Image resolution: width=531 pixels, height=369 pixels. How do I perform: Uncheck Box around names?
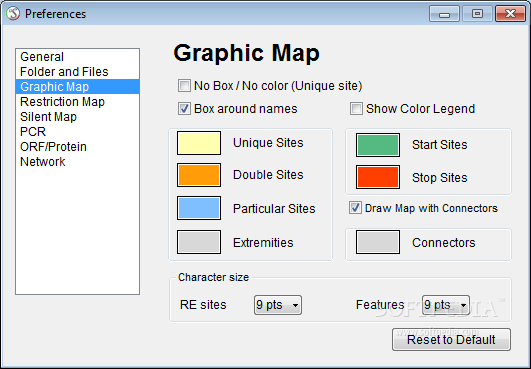coord(184,109)
